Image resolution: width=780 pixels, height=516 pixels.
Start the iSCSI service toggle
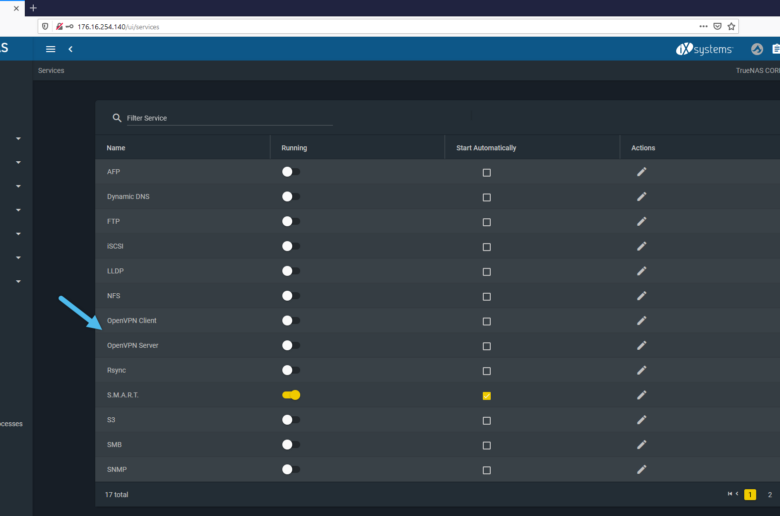tap(291, 246)
